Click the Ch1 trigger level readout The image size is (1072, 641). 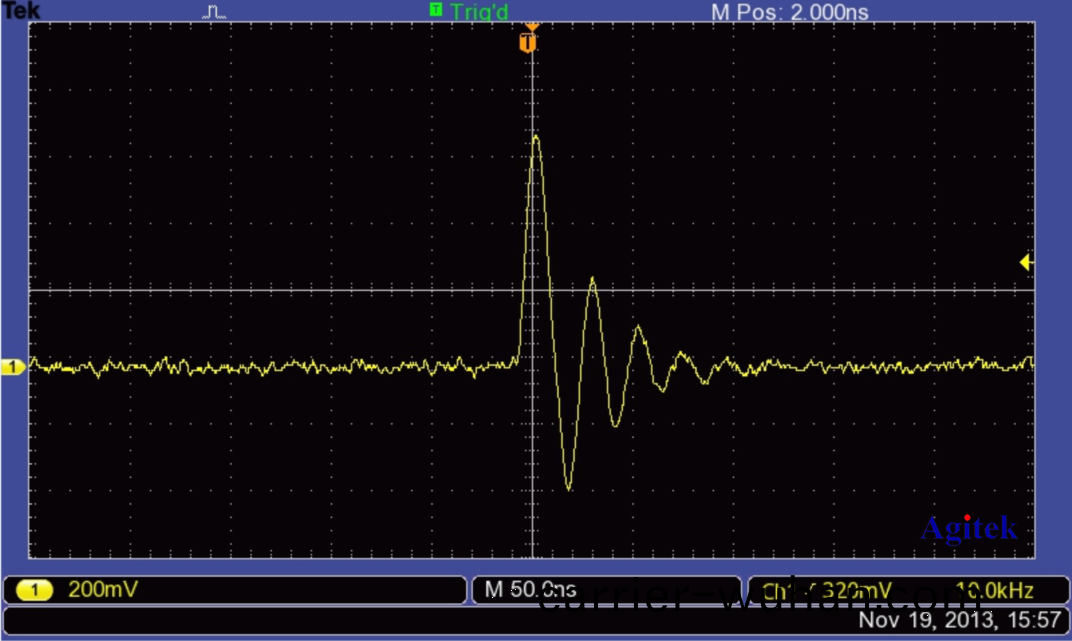click(820, 590)
